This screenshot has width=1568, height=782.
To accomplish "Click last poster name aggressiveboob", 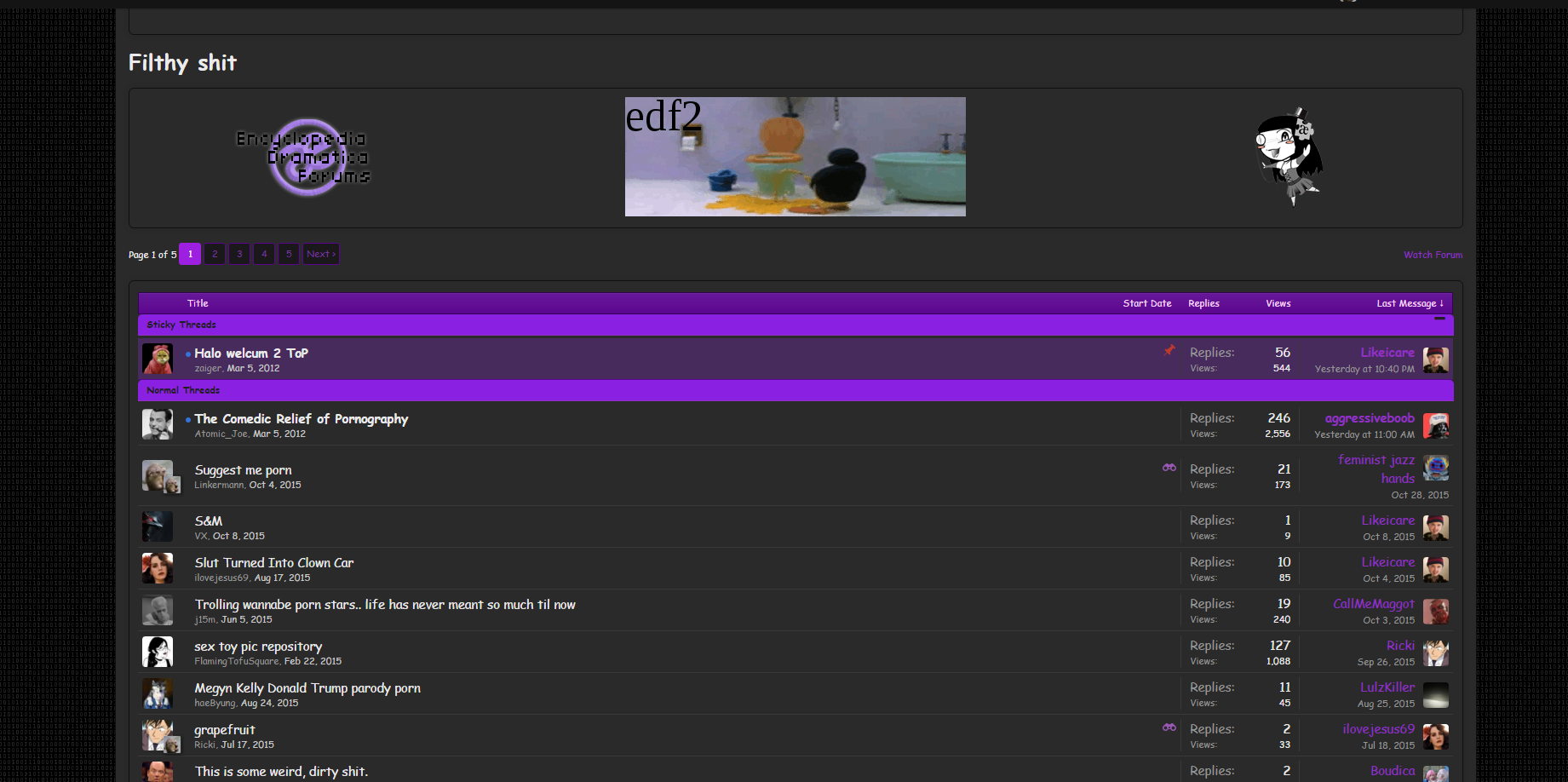I will pyautogui.click(x=1370, y=417).
